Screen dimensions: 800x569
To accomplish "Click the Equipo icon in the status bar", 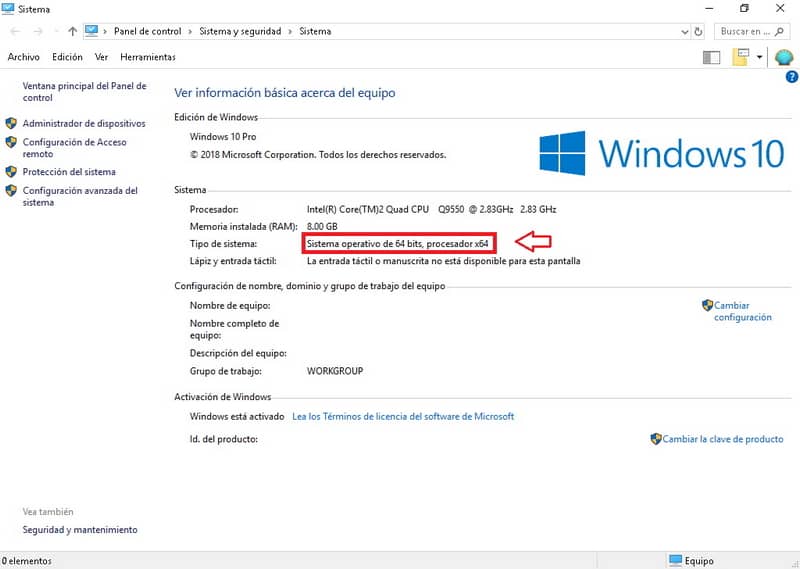I will (x=675, y=560).
